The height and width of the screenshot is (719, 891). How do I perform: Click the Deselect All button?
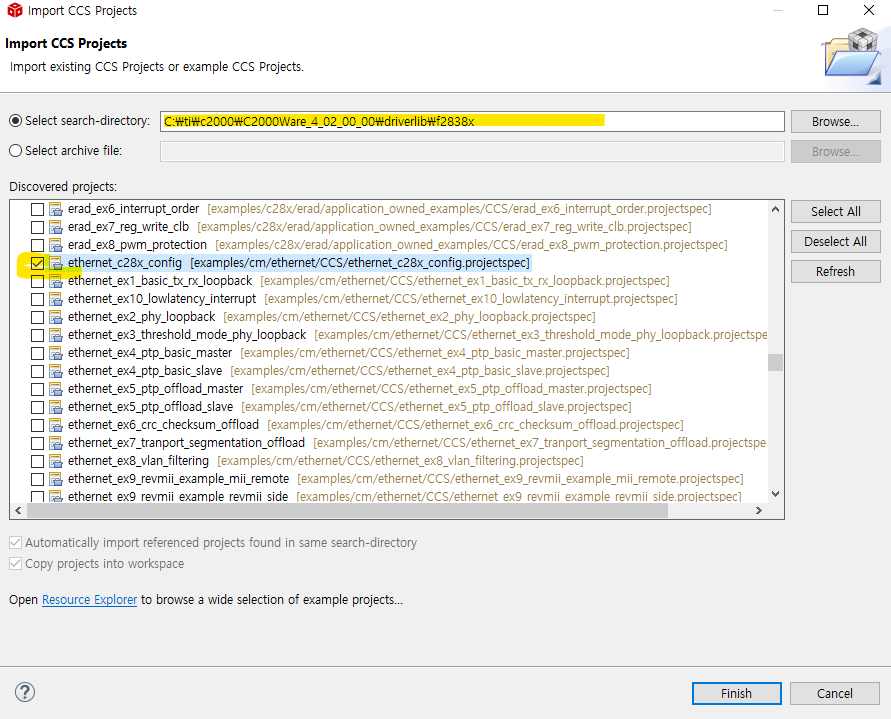tap(835, 242)
